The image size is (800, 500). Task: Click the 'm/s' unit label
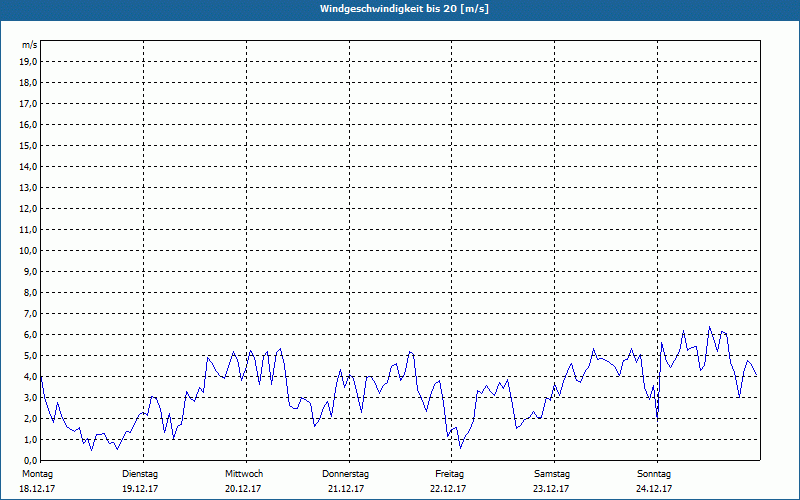[30, 45]
